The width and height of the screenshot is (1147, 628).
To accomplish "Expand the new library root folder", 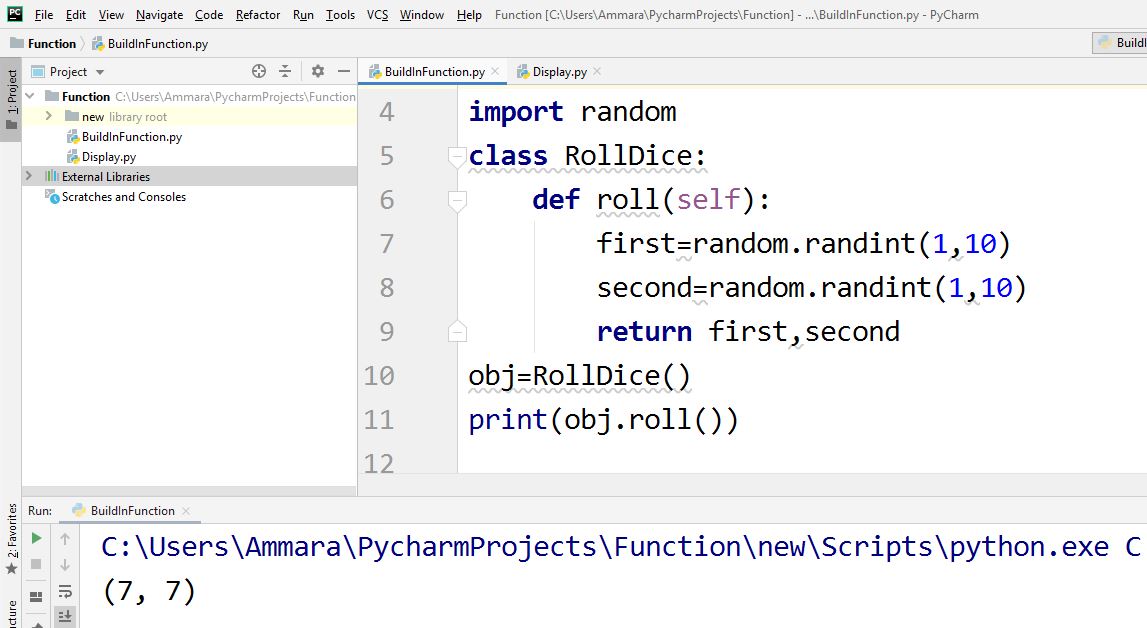I will (x=48, y=117).
